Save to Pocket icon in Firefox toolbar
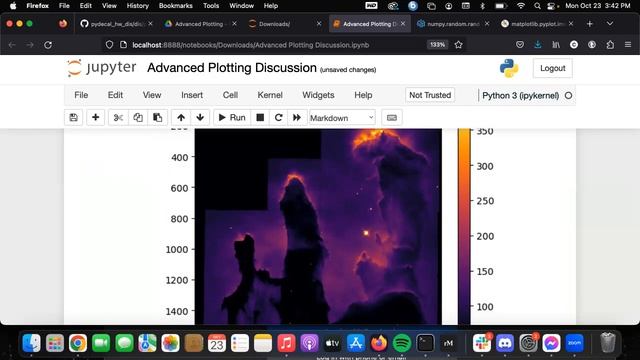Screen dimensions: 640x360 (520, 45)
